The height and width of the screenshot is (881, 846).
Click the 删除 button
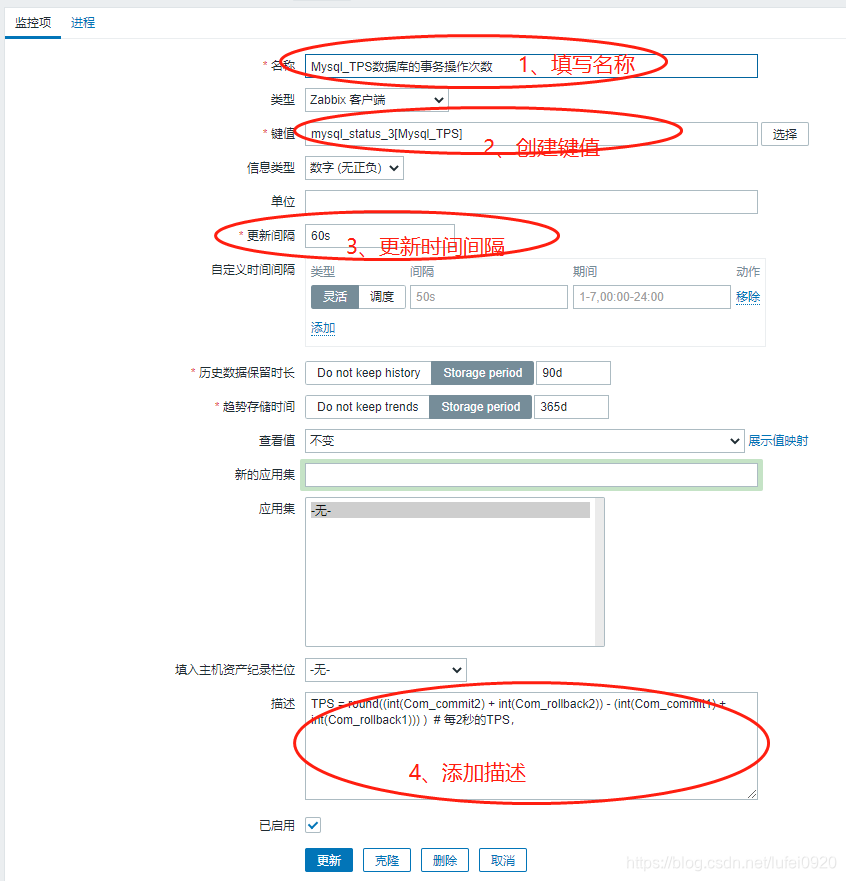click(x=445, y=860)
